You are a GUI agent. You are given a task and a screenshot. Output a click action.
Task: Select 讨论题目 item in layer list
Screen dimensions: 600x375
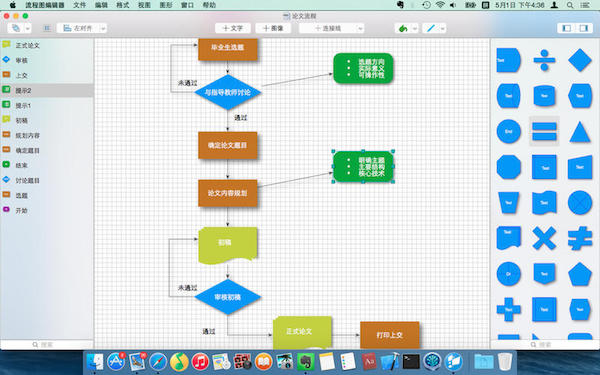click(47, 180)
